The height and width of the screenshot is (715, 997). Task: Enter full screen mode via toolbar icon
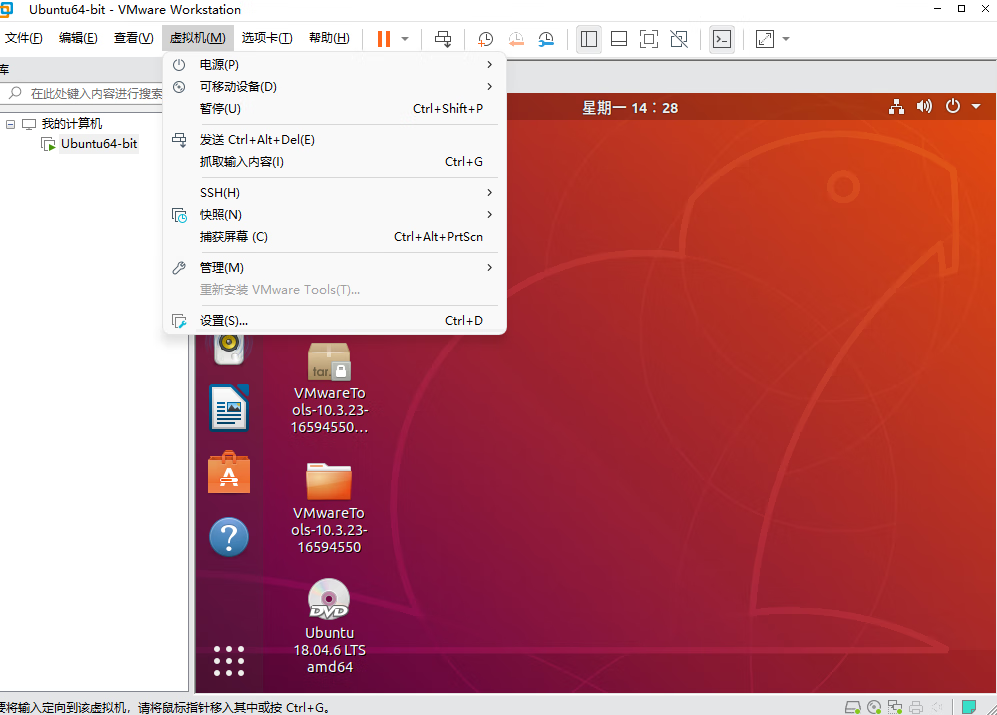click(x=649, y=39)
